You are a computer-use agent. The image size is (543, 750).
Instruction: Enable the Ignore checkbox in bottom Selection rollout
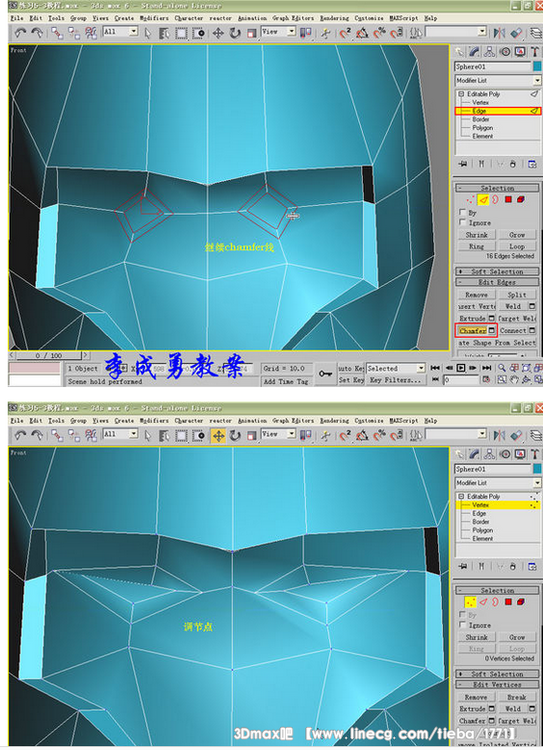(462, 625)
